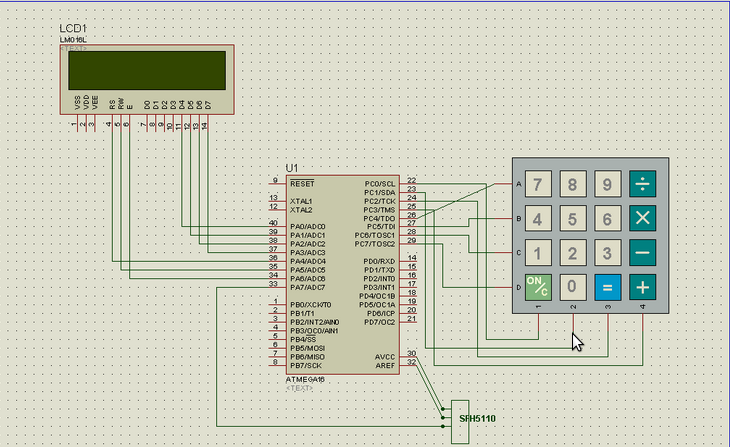The image size is (730, 447).
Task: Click the blue equals key
Action: [x=608, y=287]
